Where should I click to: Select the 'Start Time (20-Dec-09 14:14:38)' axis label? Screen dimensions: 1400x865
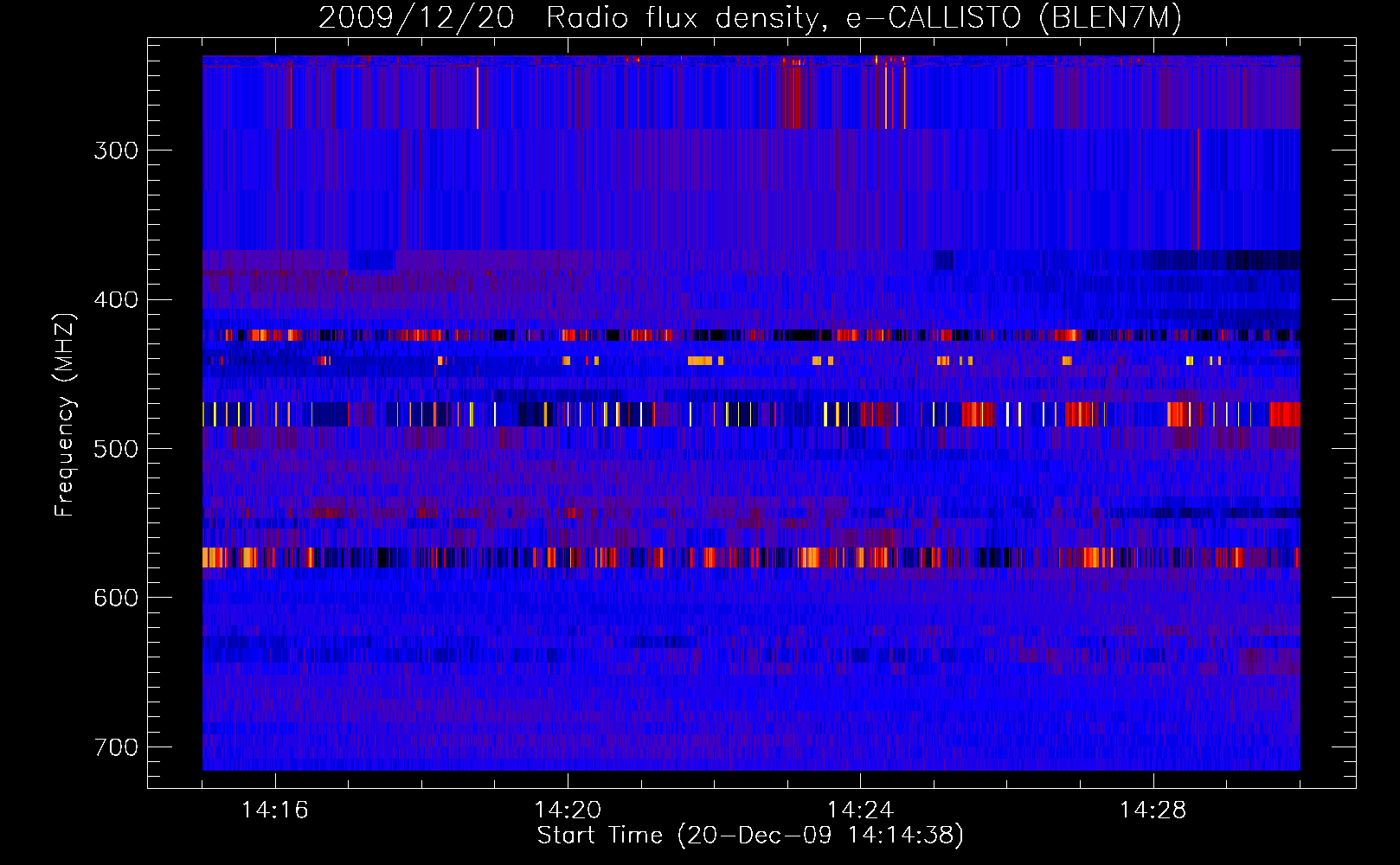pos(750,836)
